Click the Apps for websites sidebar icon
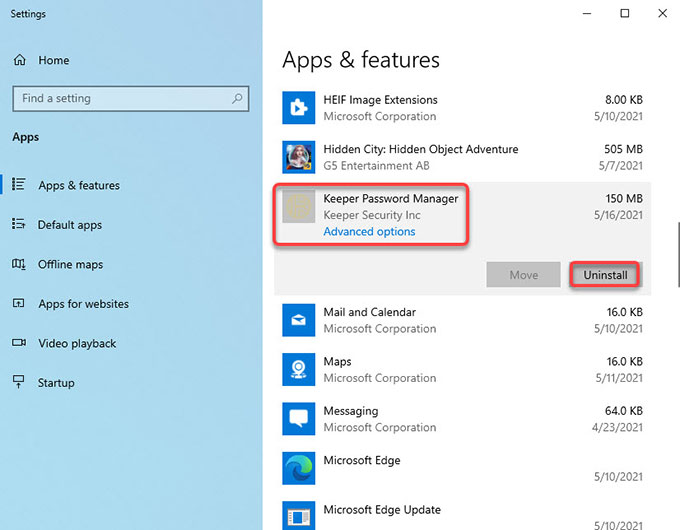The width and height of the screenshot is (680, 530). click(x=19, y=303)
